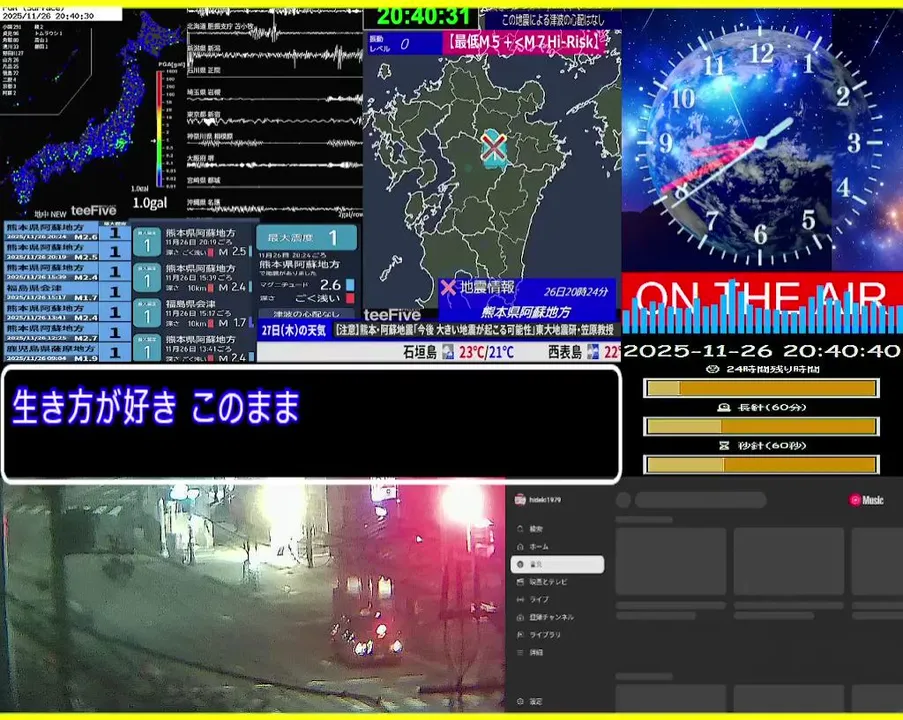Click intensity 1 badge for 15:17 福島県会津 quake
Image resolution: width=903 pixels, height=720 pixels.
pos(147,314)
